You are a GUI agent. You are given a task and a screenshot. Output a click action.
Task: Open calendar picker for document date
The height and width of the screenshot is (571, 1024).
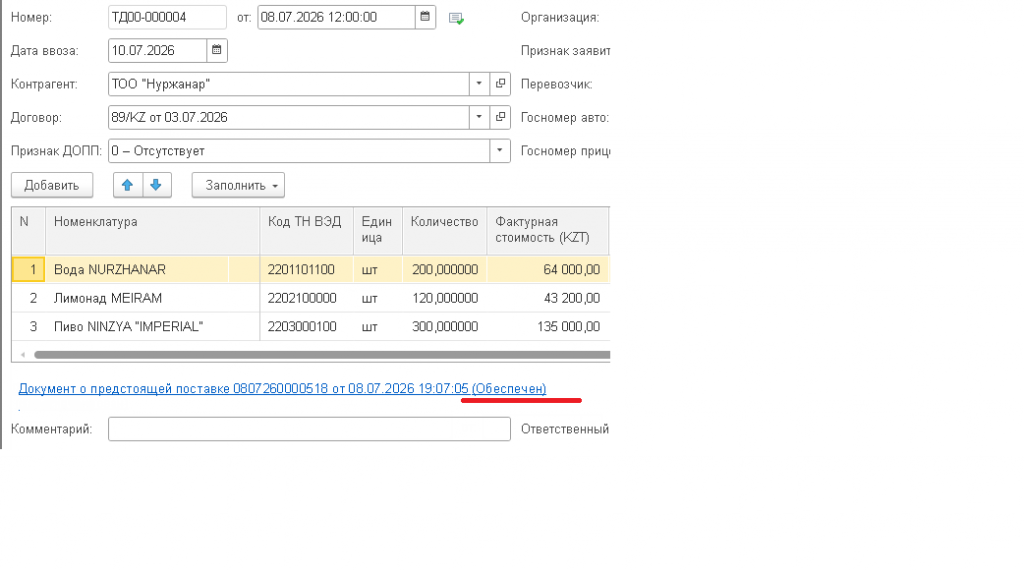(425, 17)
